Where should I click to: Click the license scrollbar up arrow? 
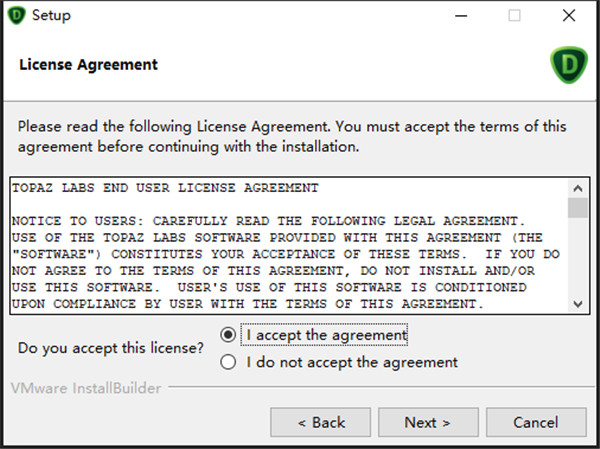[x=578, y=188]
